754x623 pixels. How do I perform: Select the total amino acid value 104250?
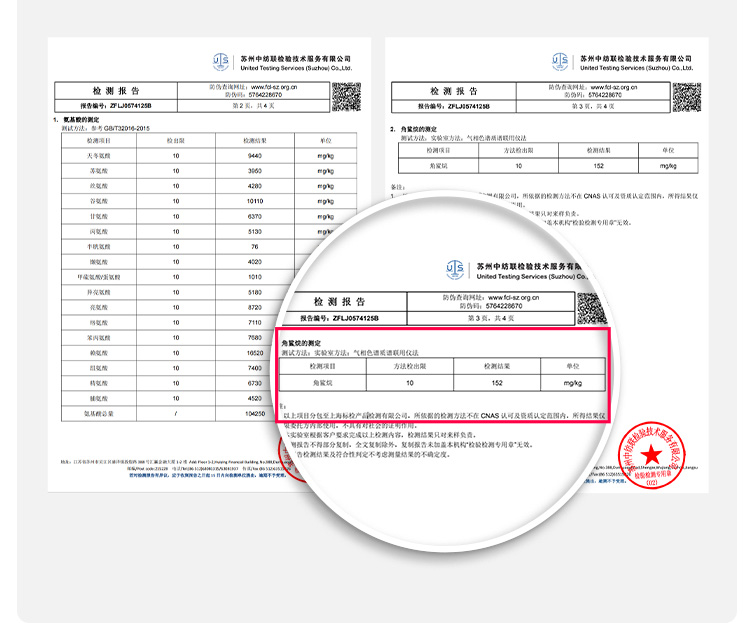(x=255, y=413)
